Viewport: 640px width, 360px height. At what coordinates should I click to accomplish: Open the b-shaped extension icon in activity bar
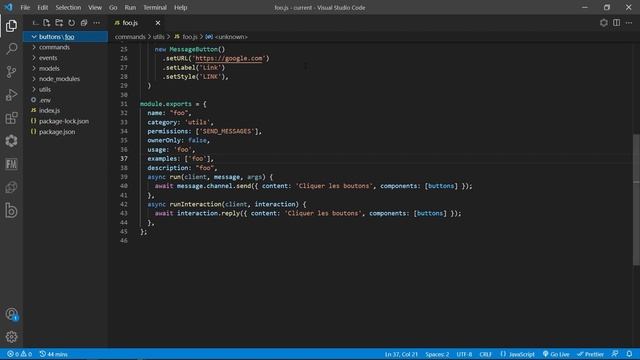(x=11, y=211)
